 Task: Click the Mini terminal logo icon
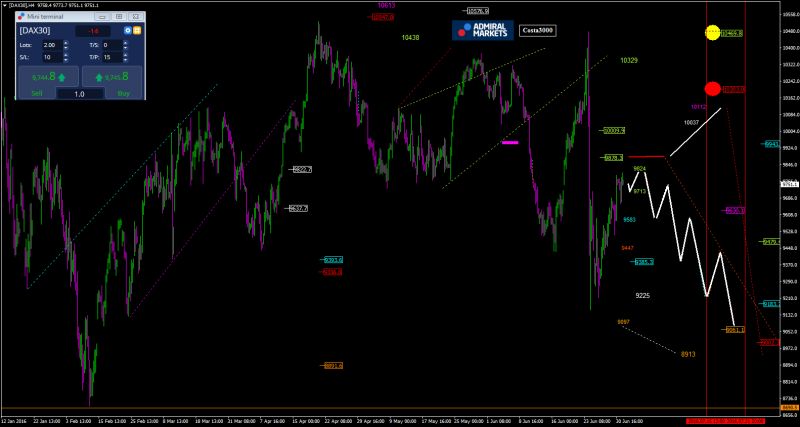coord(22,18)
